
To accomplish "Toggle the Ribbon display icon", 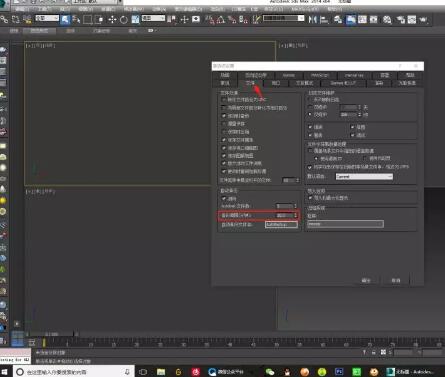I will pos(351,20).
